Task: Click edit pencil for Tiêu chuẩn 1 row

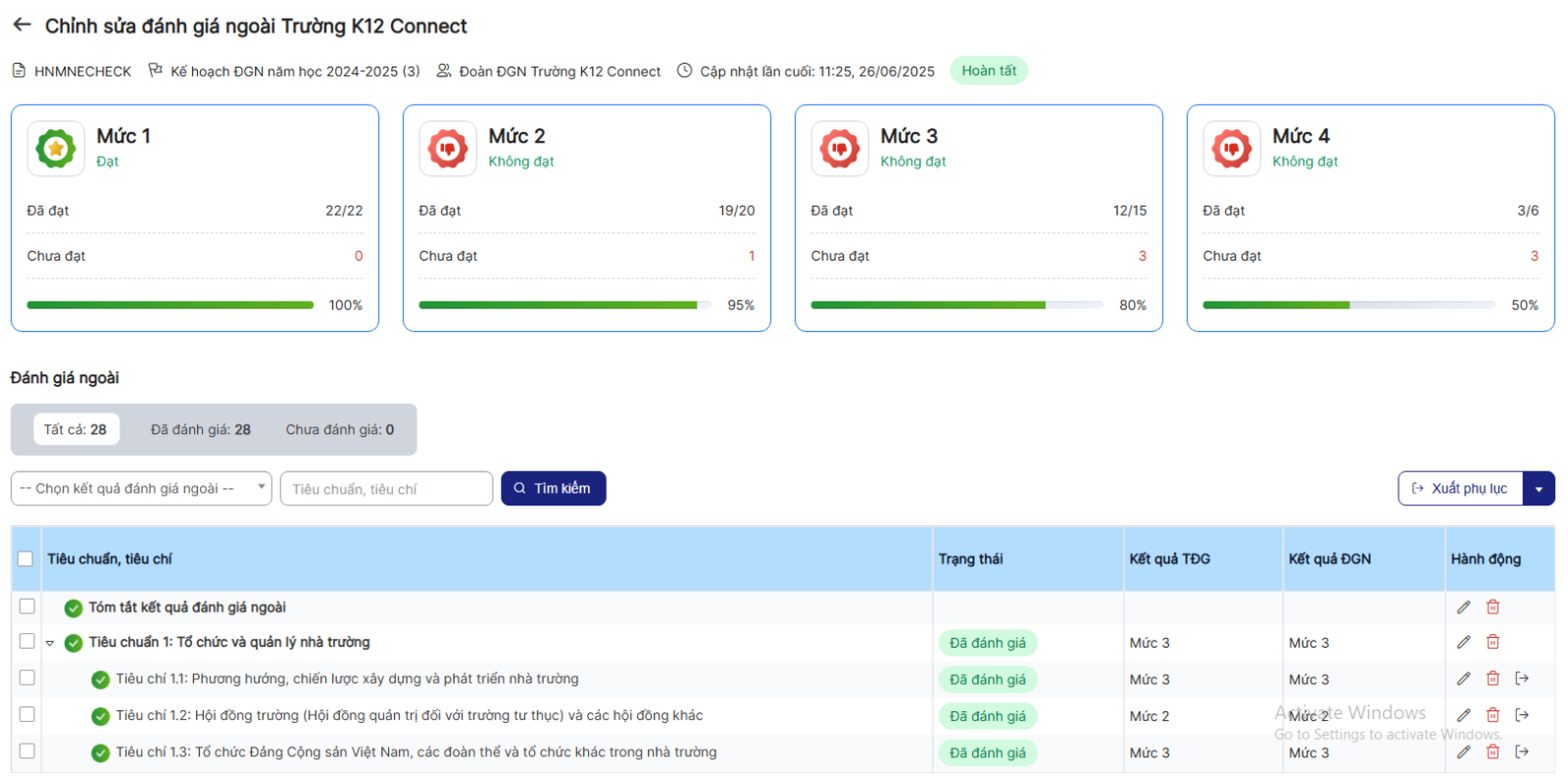Action: pos(1463,642)
